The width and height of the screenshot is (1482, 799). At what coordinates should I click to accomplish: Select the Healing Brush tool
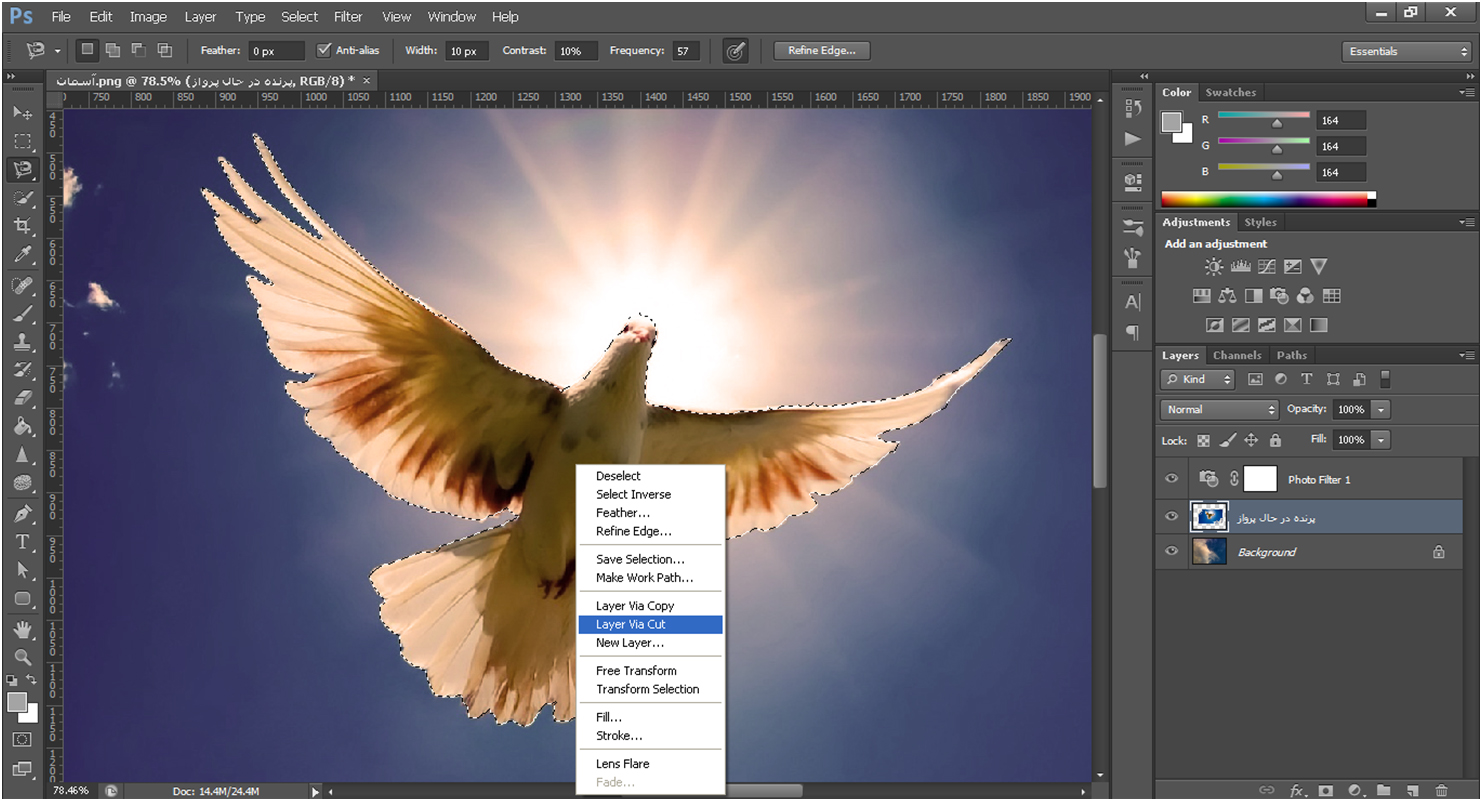[x=22, y=287]
